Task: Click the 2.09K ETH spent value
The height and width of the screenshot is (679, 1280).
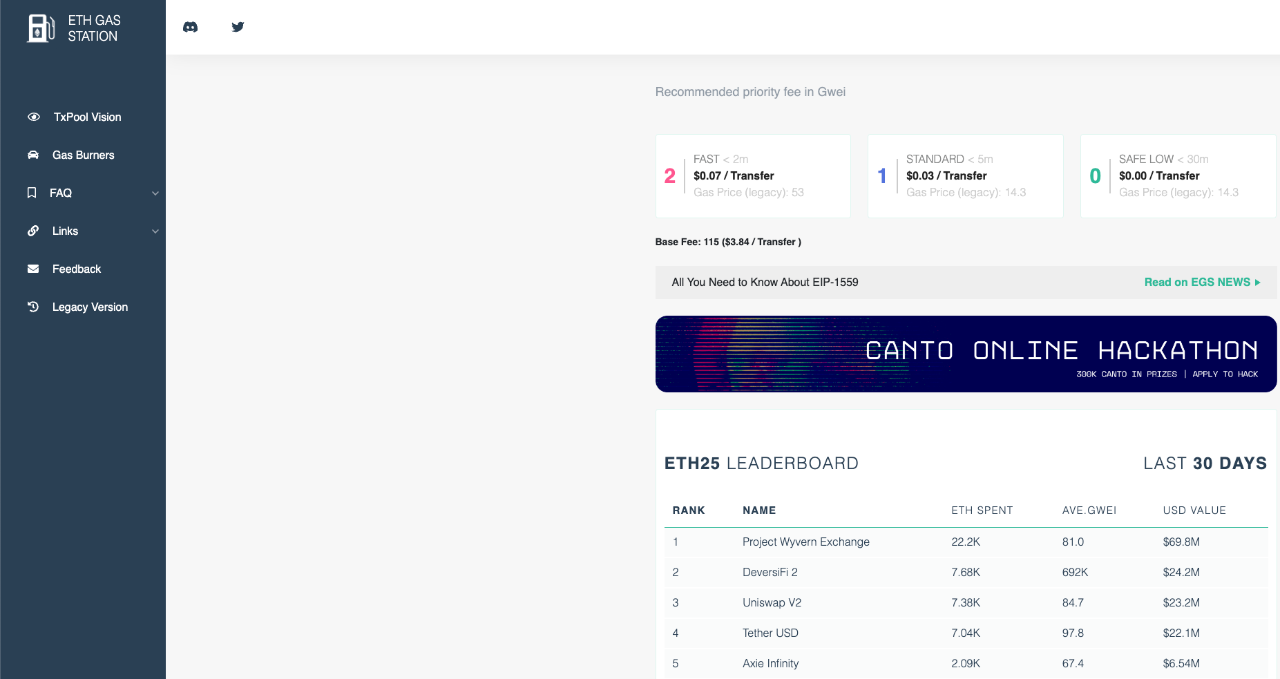Action: coord(966,663)
